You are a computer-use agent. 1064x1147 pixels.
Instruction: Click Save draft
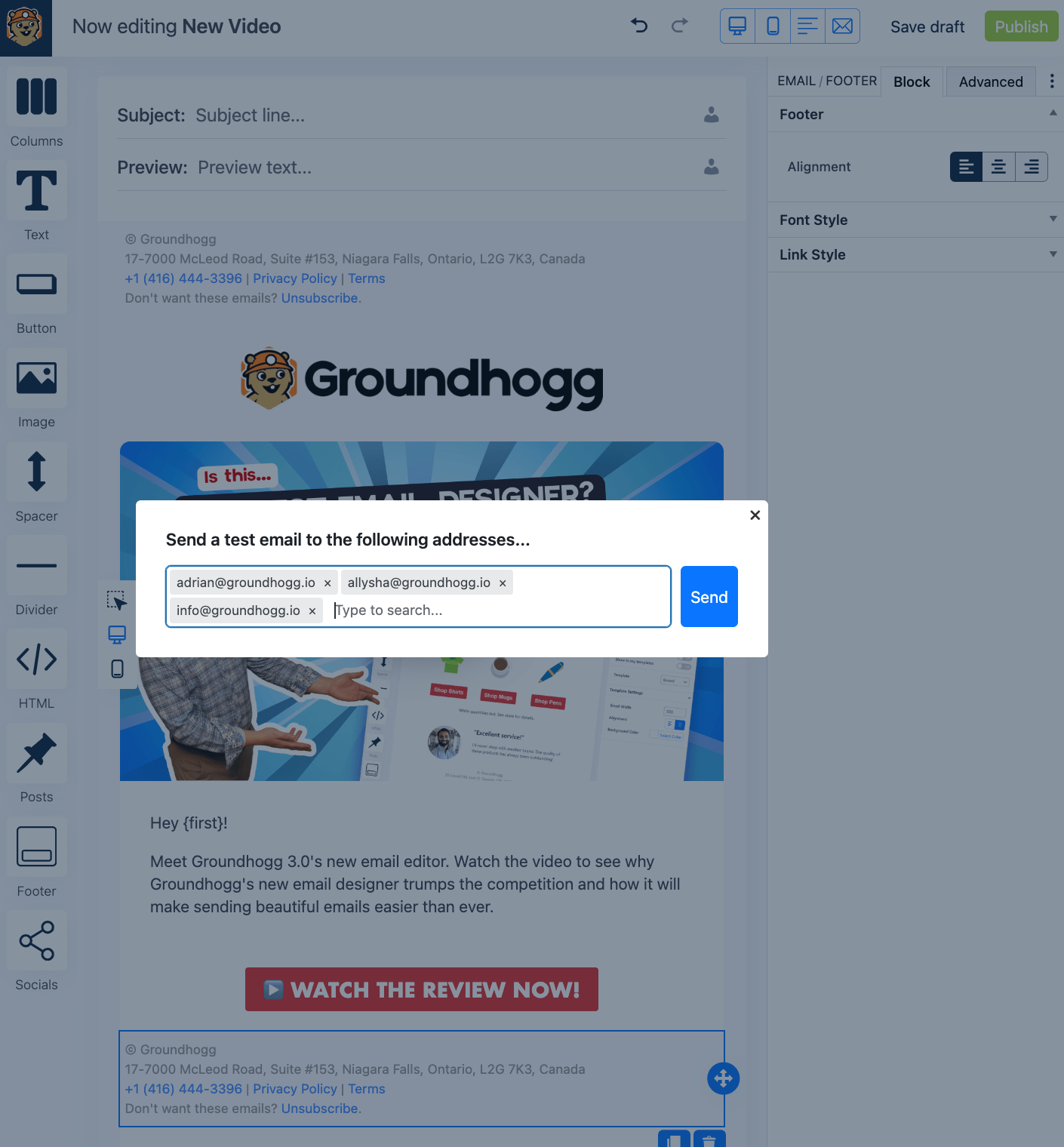point(927,27)
